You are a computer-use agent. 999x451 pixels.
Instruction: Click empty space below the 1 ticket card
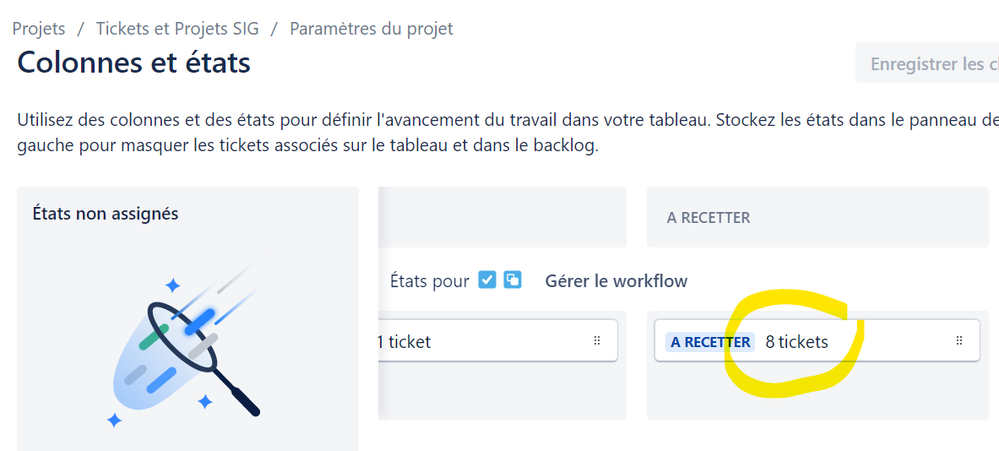click(x=502, y=390)
